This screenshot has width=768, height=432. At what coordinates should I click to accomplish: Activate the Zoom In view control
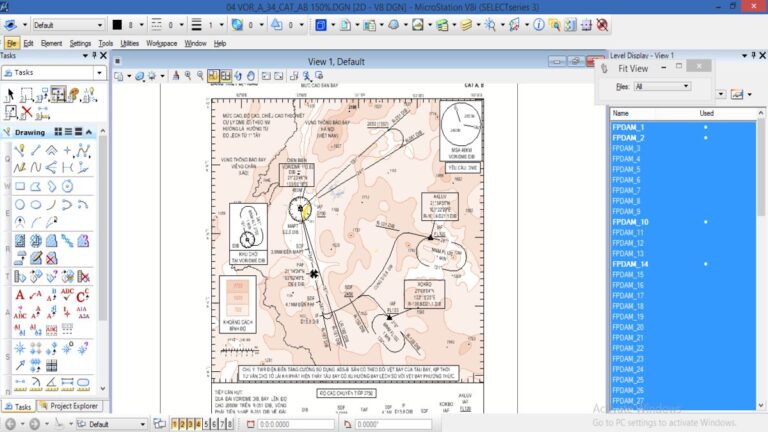(188, 75)
